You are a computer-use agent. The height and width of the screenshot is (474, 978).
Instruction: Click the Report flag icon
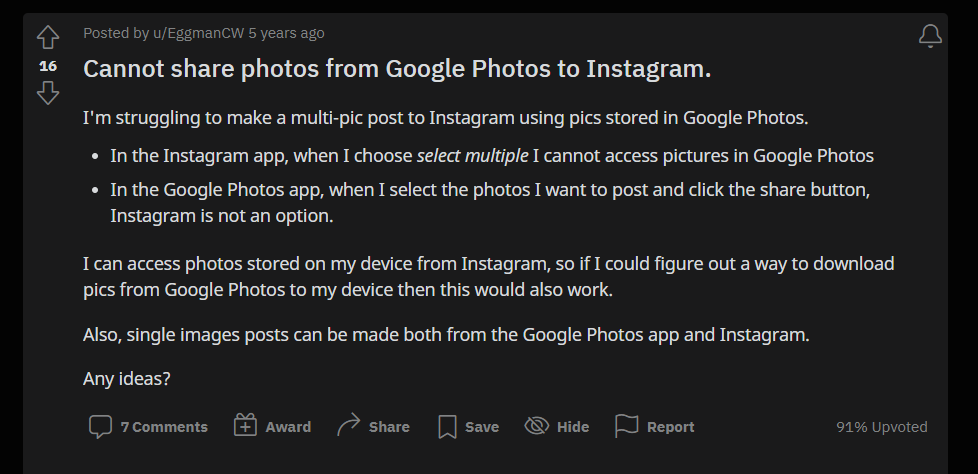626,426
